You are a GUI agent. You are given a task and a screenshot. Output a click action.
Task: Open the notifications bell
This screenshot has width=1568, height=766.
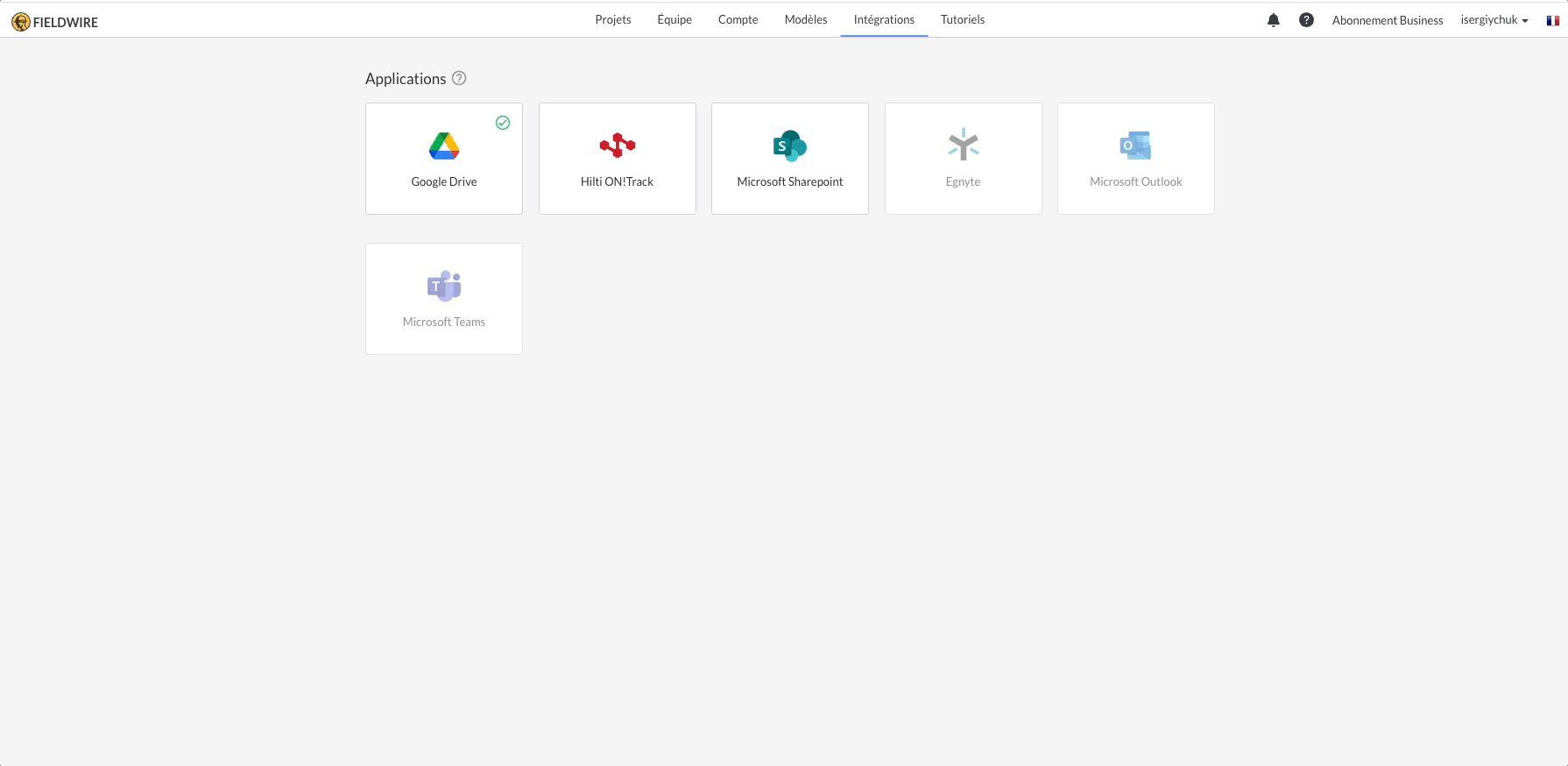(1274, 20)
